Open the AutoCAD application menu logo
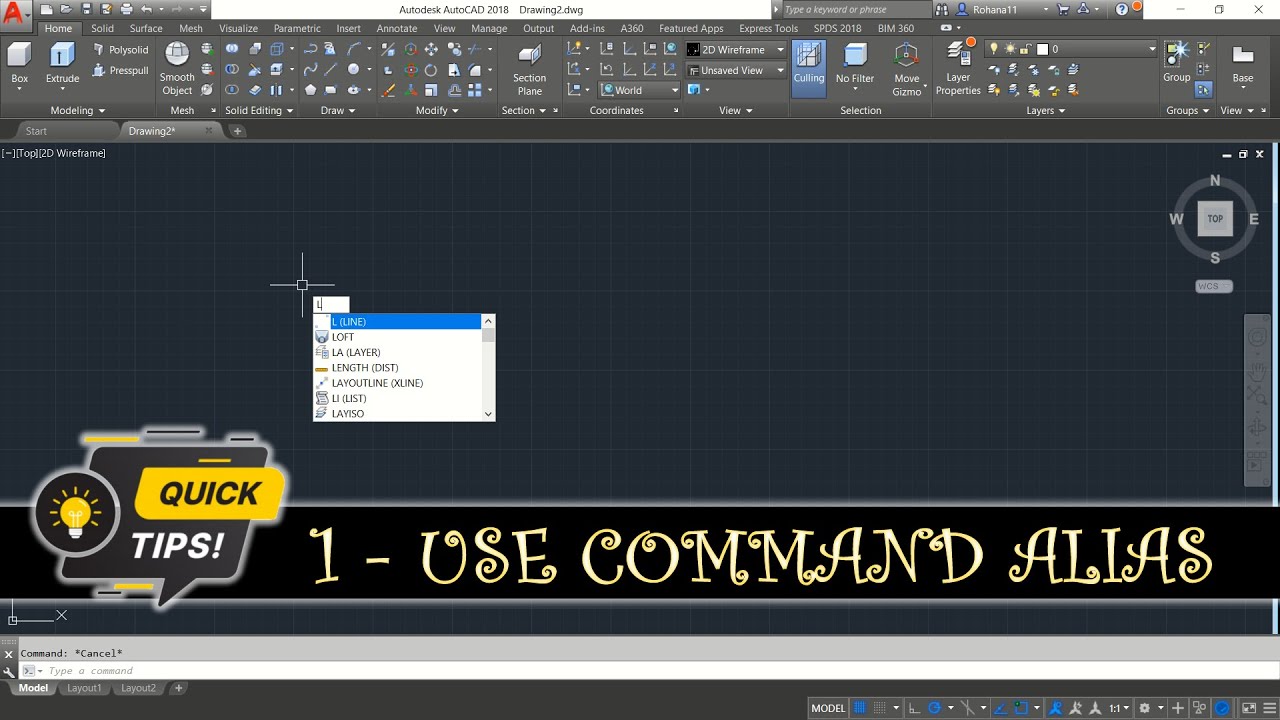The width and height of the screenshot is (1280, 720). point(14,15)
